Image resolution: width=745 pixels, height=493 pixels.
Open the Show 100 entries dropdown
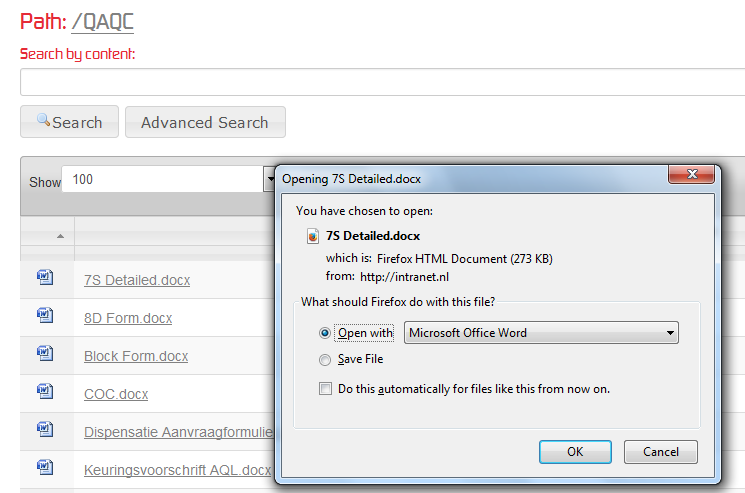coord(168,179)
